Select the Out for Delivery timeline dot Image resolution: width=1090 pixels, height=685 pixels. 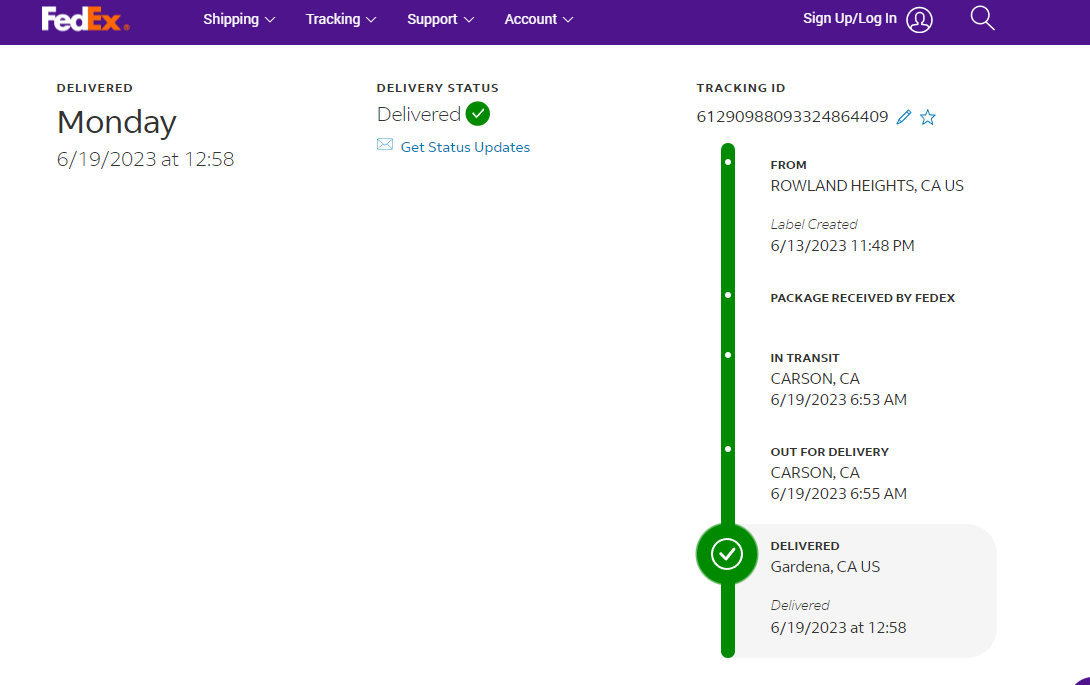[728, 449]
